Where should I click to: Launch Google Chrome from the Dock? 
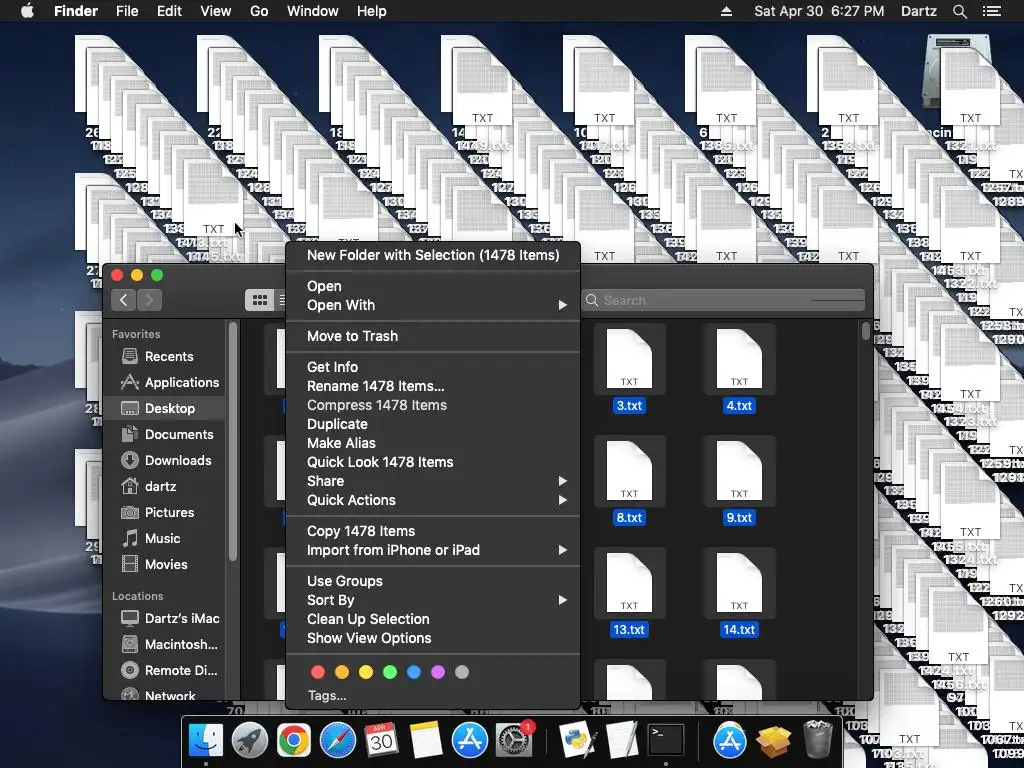tap(293, 741)
